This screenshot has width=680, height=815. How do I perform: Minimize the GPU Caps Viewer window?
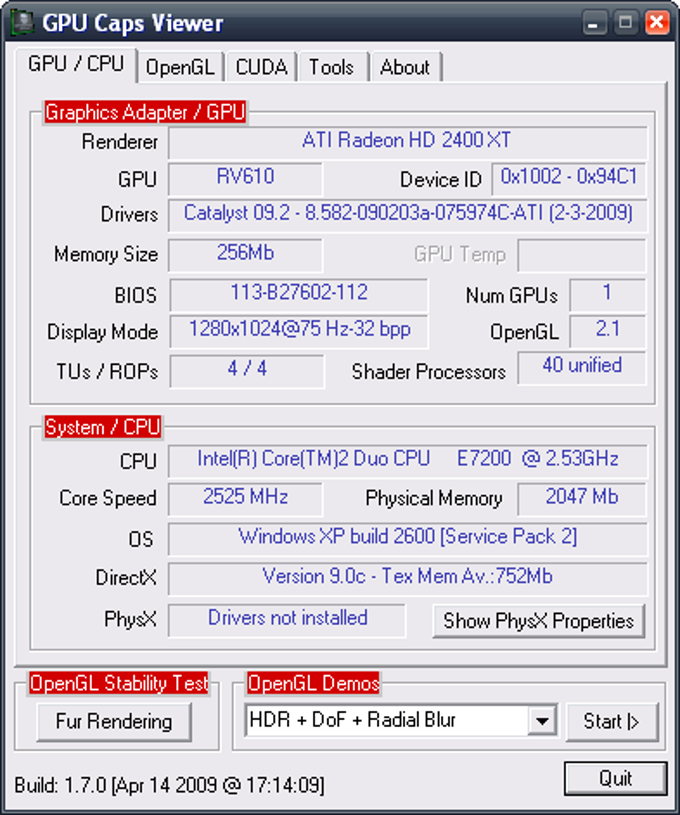(594, 23)
